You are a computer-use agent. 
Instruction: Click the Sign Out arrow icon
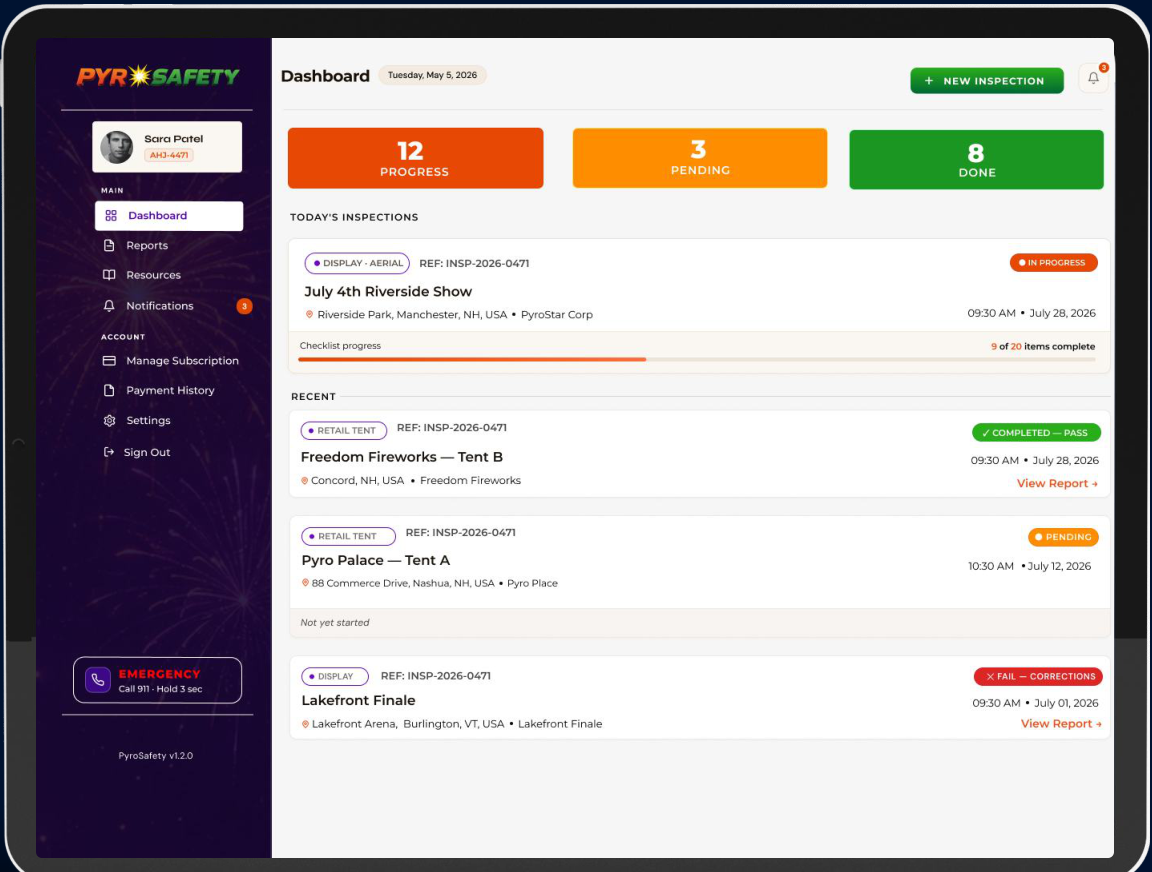109,452
